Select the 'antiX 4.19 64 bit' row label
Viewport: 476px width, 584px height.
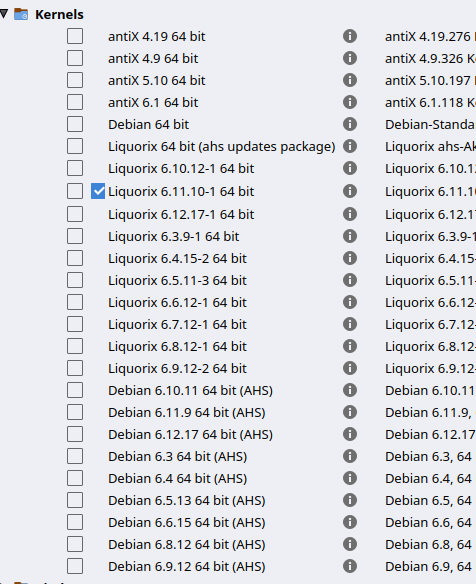tap(156, 36)
